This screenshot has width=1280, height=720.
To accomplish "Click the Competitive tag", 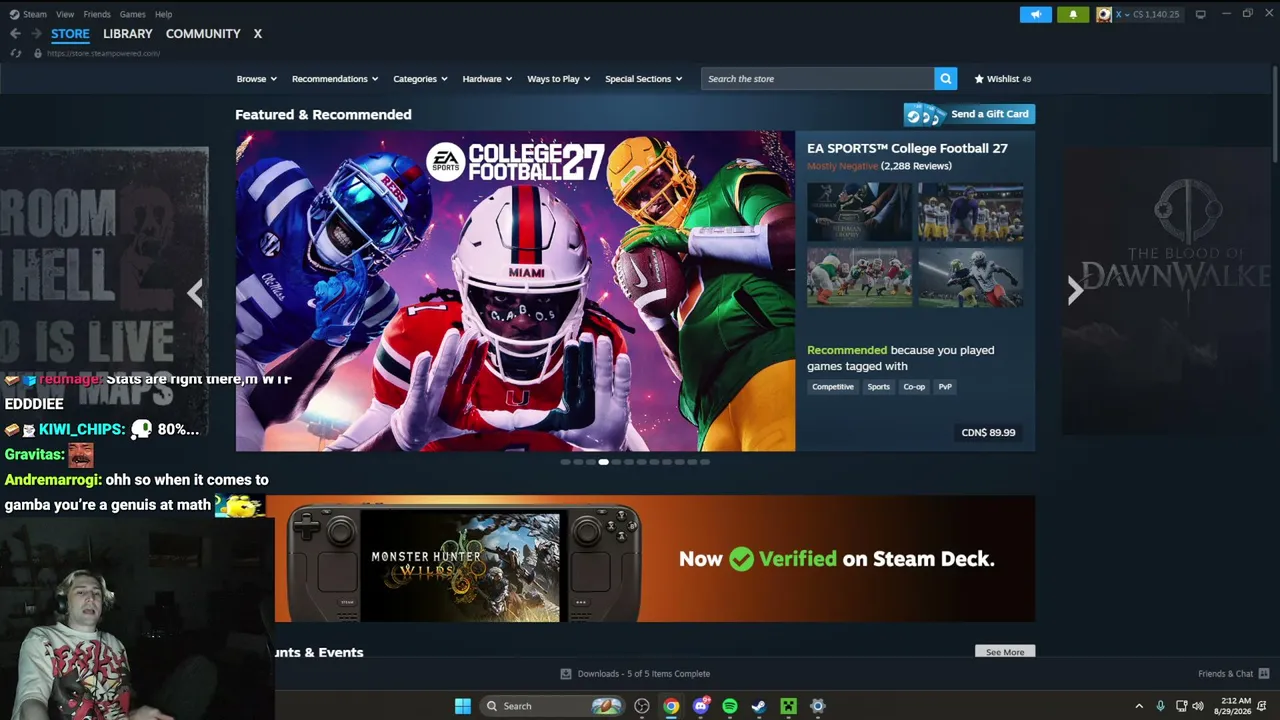I will (x=833, y=387).
